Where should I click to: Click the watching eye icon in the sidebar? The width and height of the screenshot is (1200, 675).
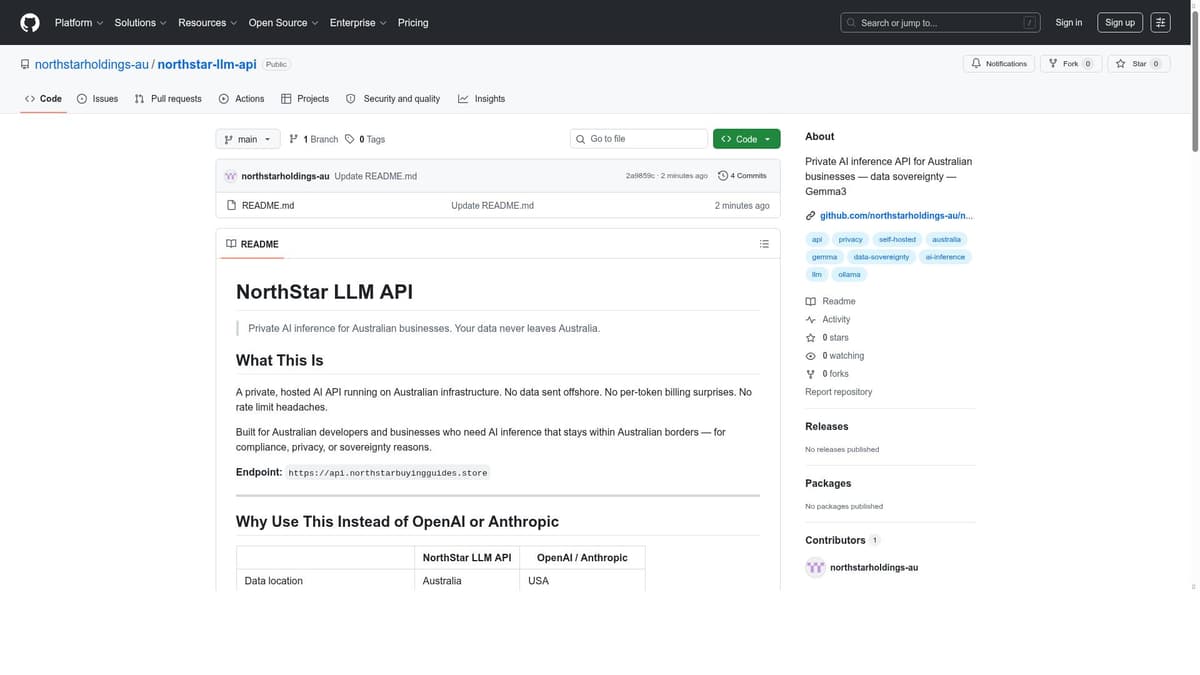pyautogui.click(x=809, y=355)
